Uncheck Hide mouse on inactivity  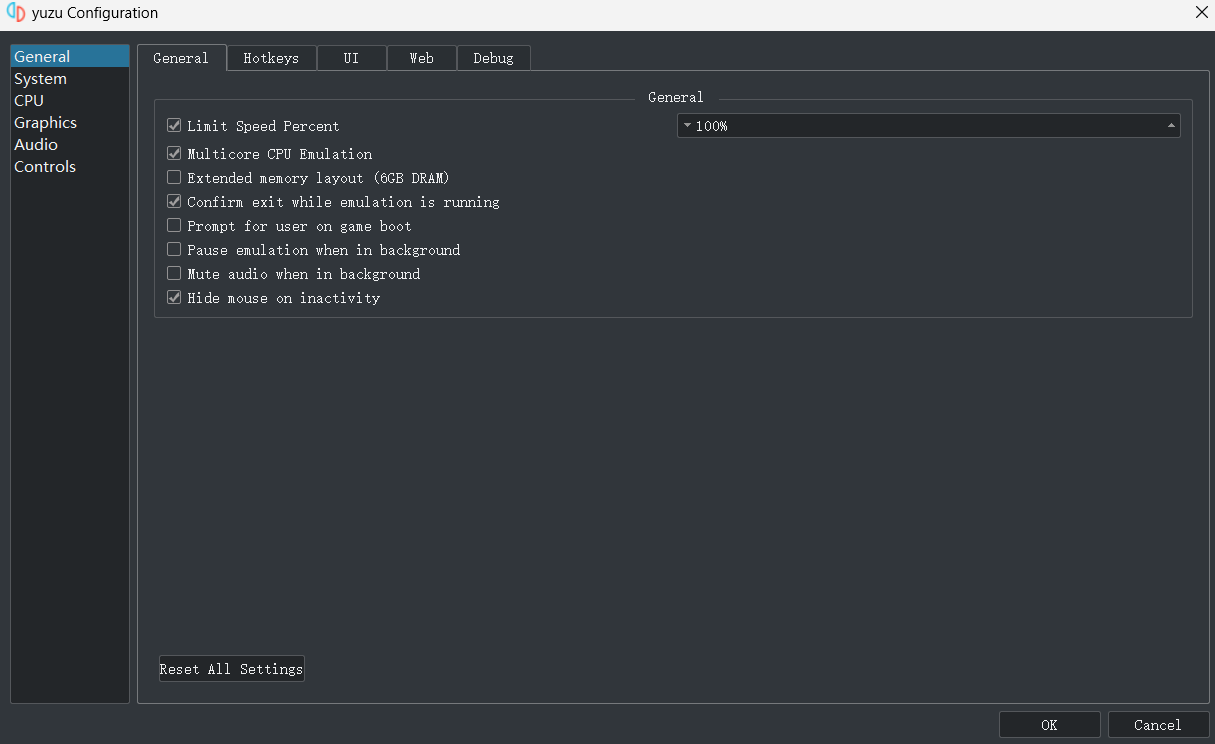[x=174, y=298]
